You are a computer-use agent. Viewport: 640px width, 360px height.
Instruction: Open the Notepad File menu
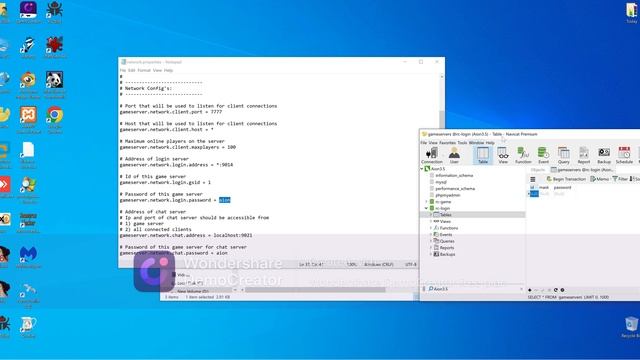pos(123,70)
